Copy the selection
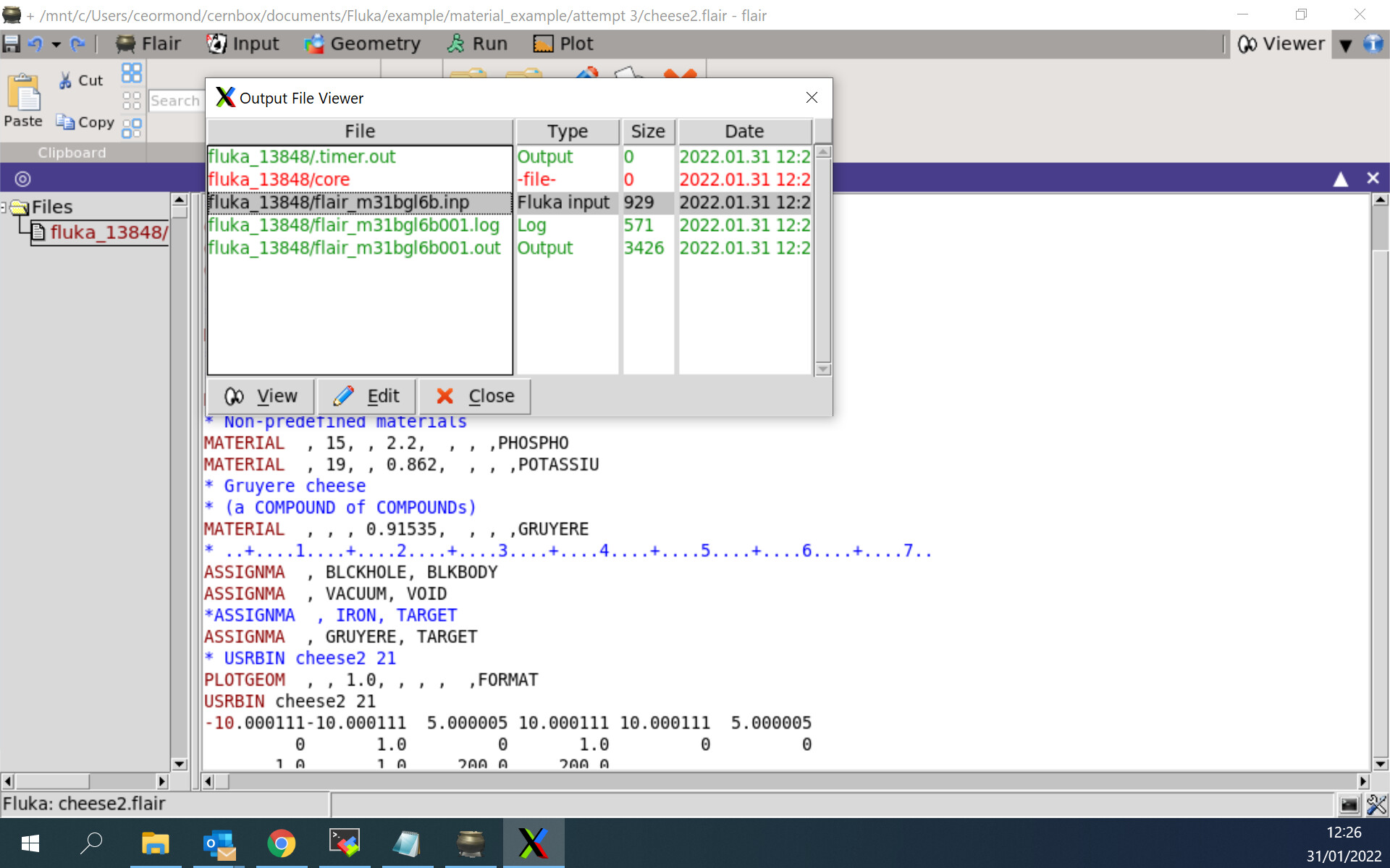The image size is (1390, 868). (85, 122)
